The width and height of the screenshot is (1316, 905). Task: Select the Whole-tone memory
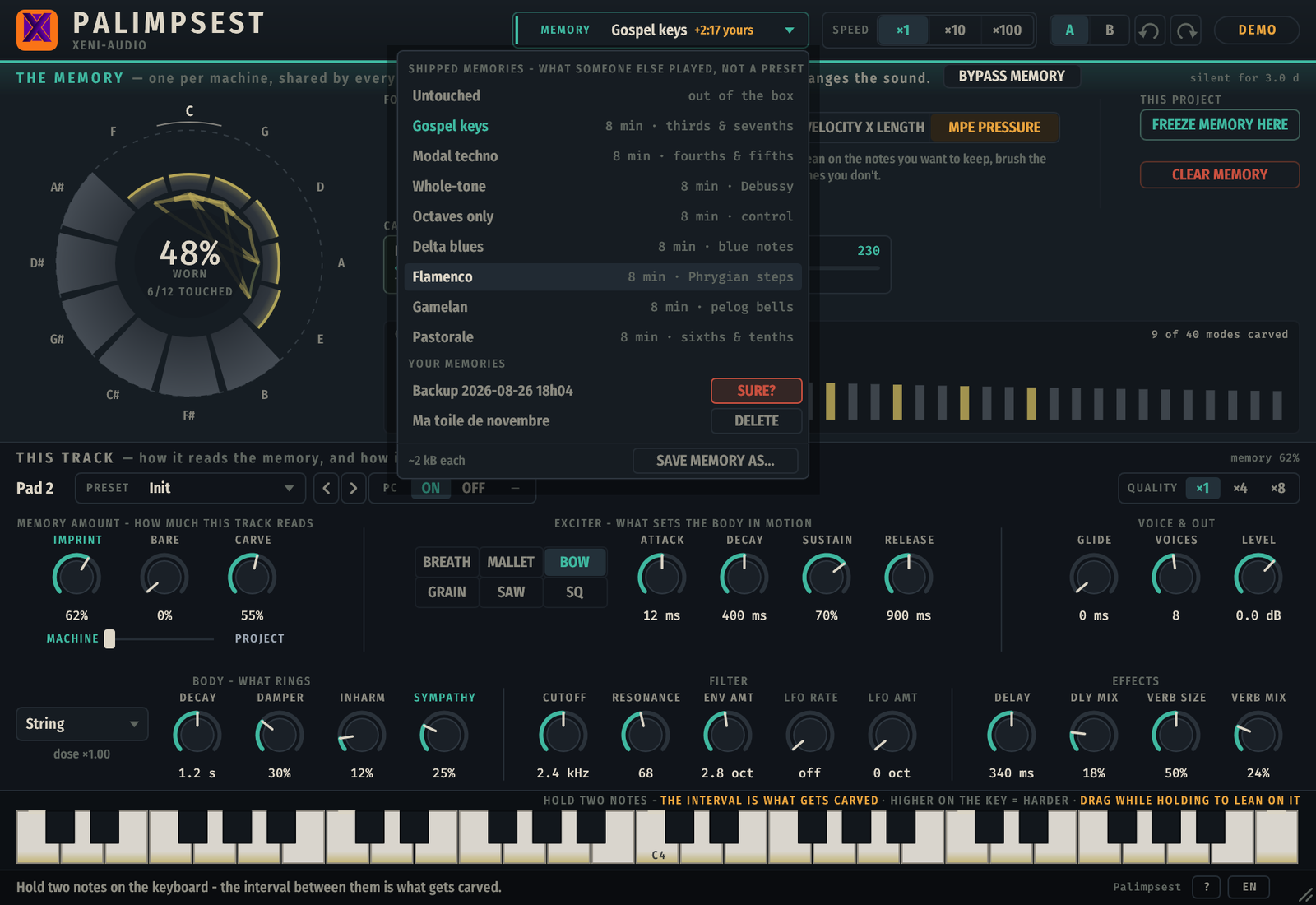point(603,186)
